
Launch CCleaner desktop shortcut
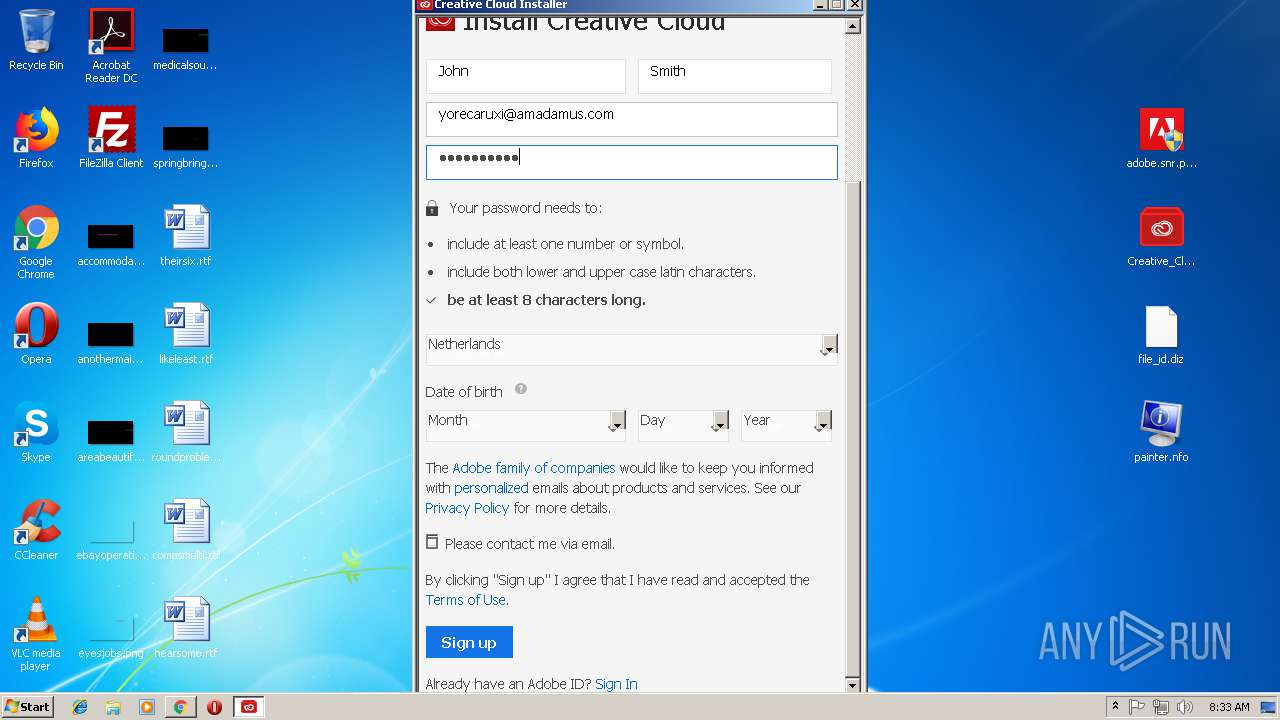tap(36, 530)
